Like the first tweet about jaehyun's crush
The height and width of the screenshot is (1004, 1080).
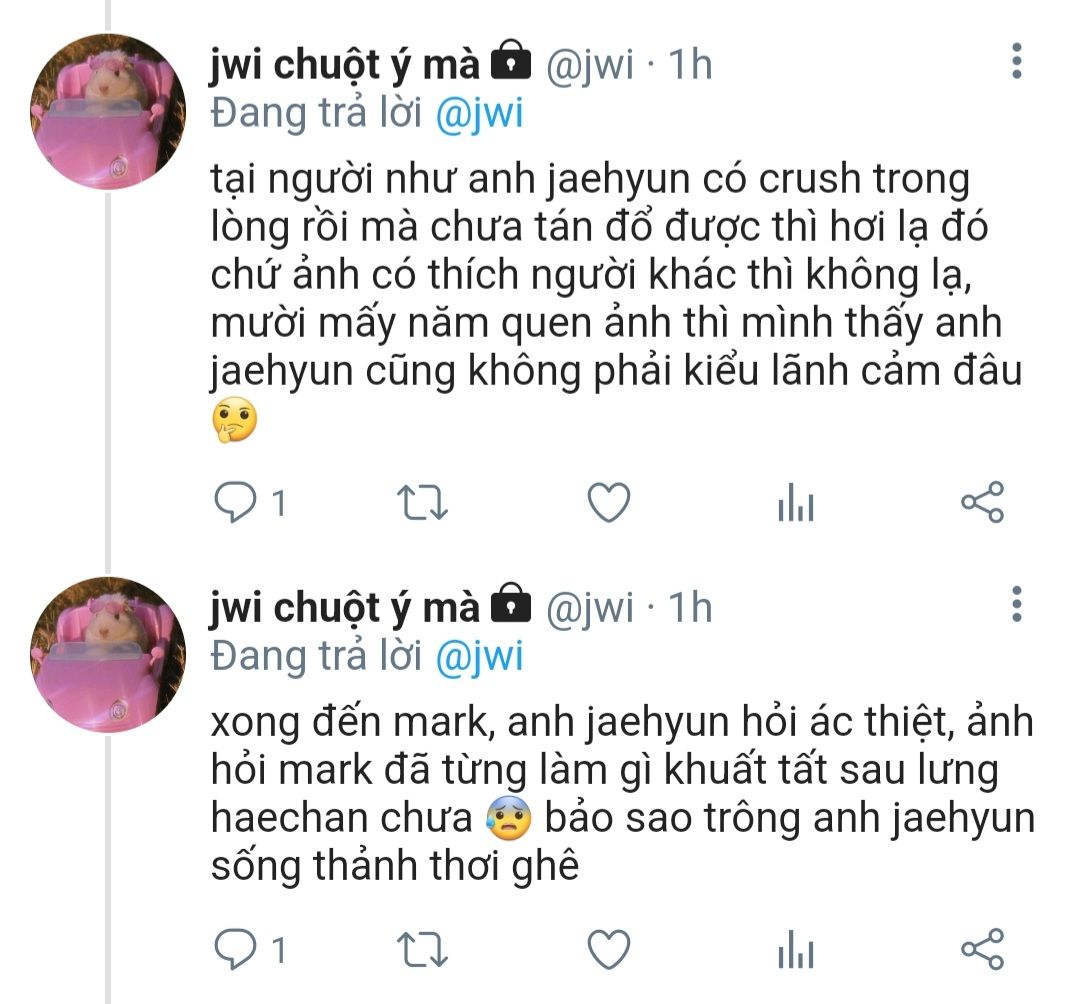click(x=609, y=502)
